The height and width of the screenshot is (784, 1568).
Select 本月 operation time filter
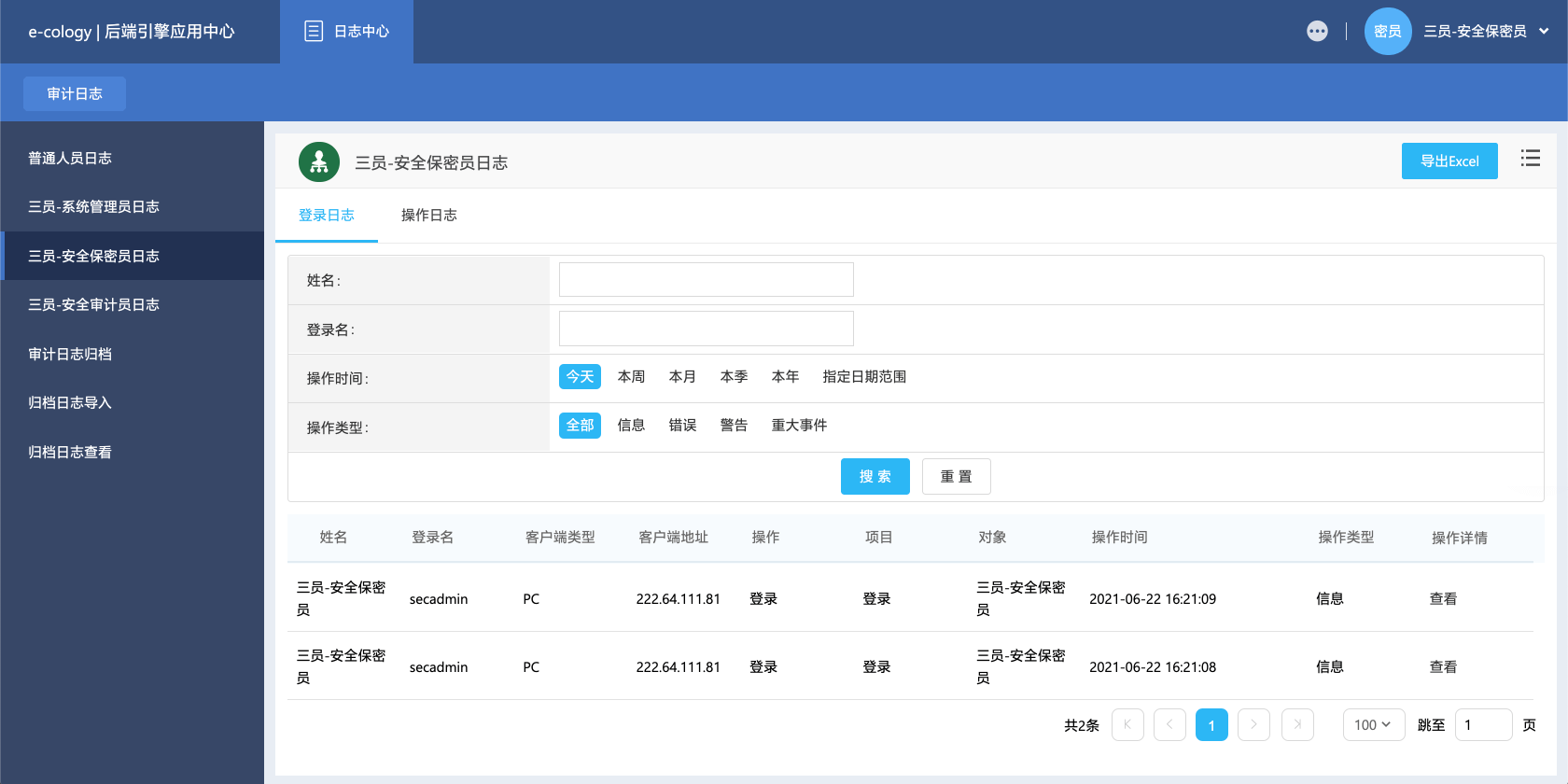tap(682, 376)
